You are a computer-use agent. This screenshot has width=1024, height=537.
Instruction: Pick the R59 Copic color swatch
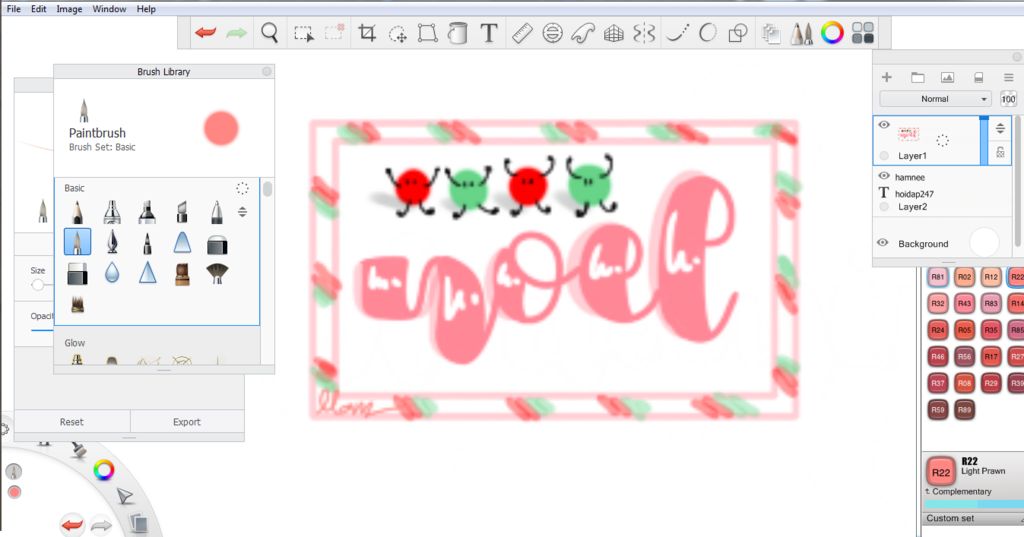click(x=938, y=410)
